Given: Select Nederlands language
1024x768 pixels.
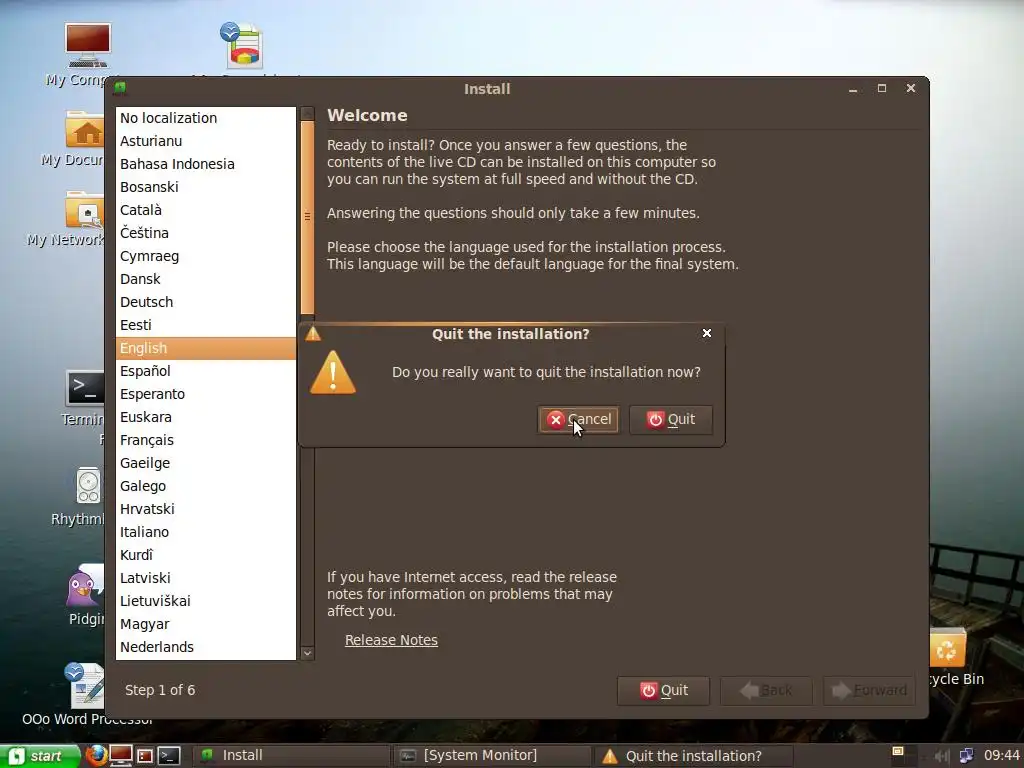Looking at the screenshot, I should 206,647.
